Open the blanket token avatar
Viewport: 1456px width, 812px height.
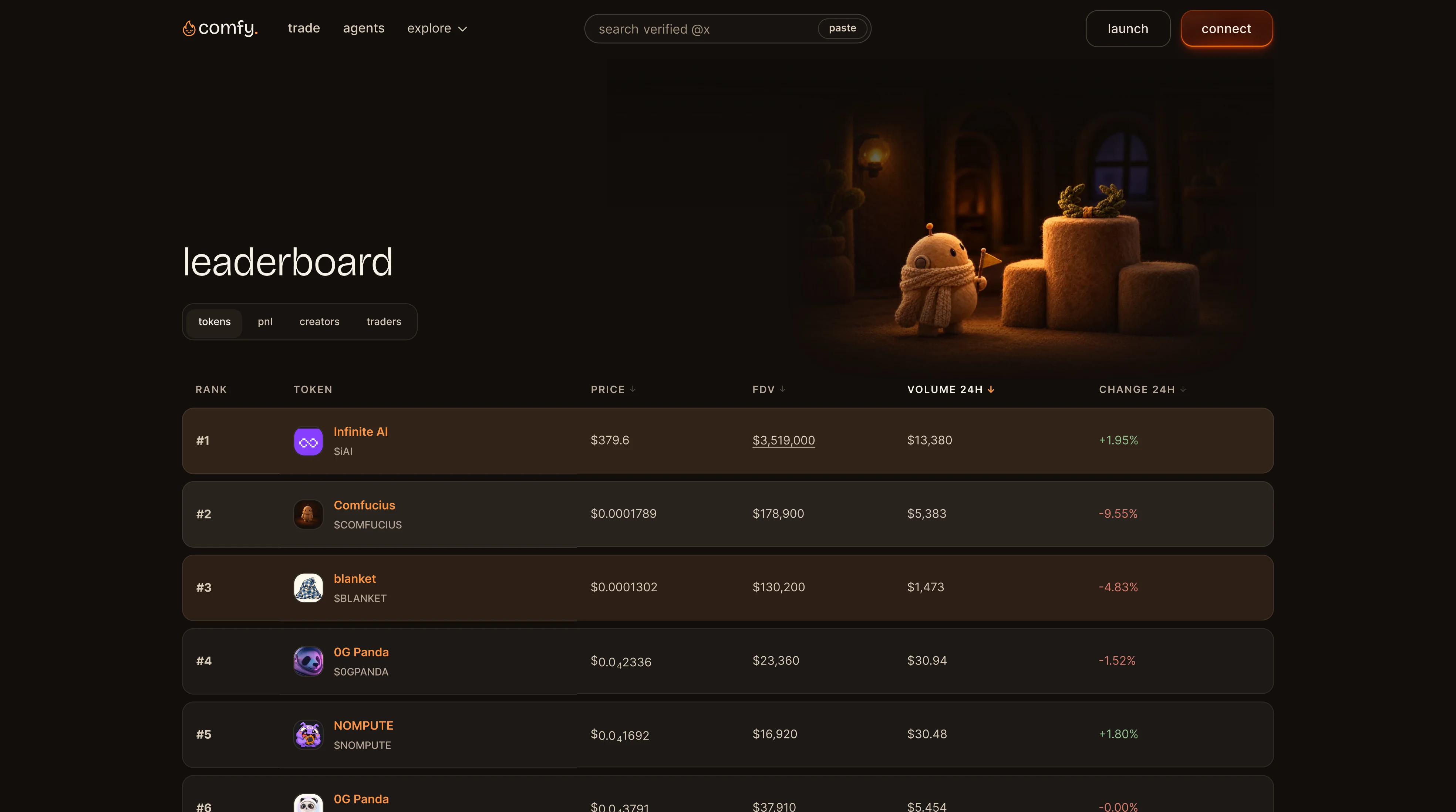308,588
